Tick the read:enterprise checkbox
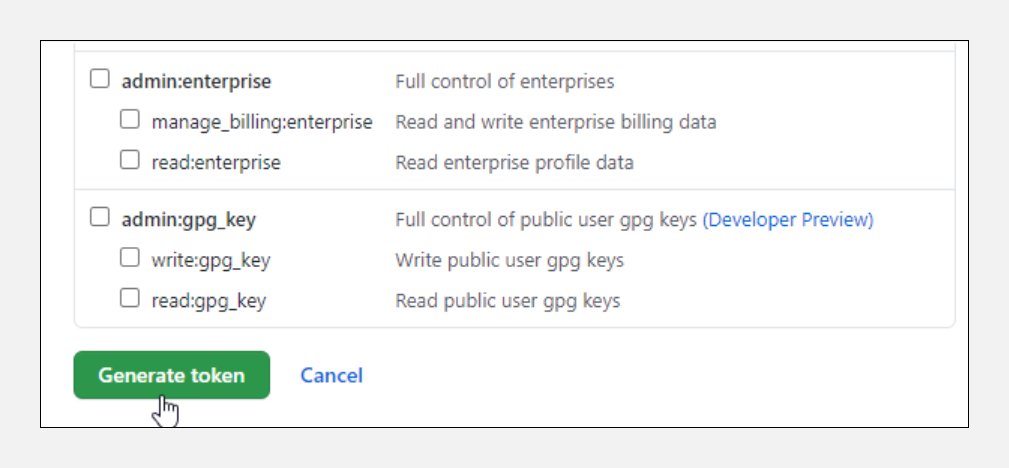Viewport: 1009px width, 468px height. (x=130, y=160)
